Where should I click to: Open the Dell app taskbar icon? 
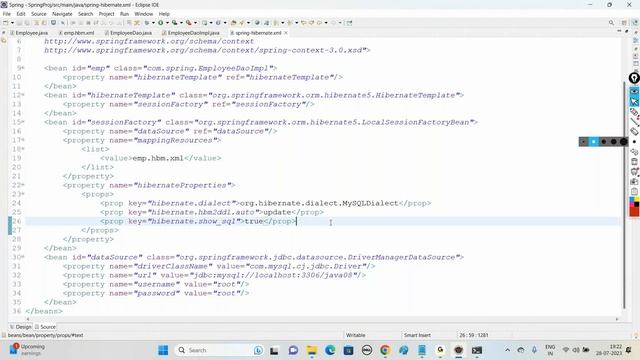click(367, 350)
